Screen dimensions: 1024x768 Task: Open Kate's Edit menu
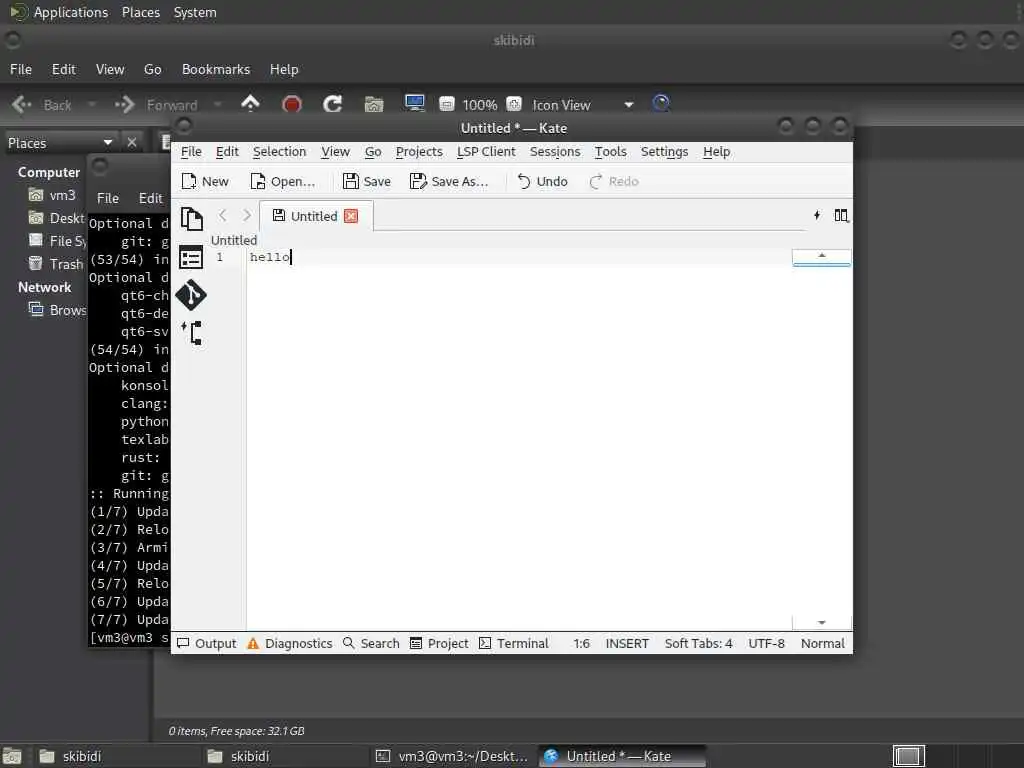[227, 152]
